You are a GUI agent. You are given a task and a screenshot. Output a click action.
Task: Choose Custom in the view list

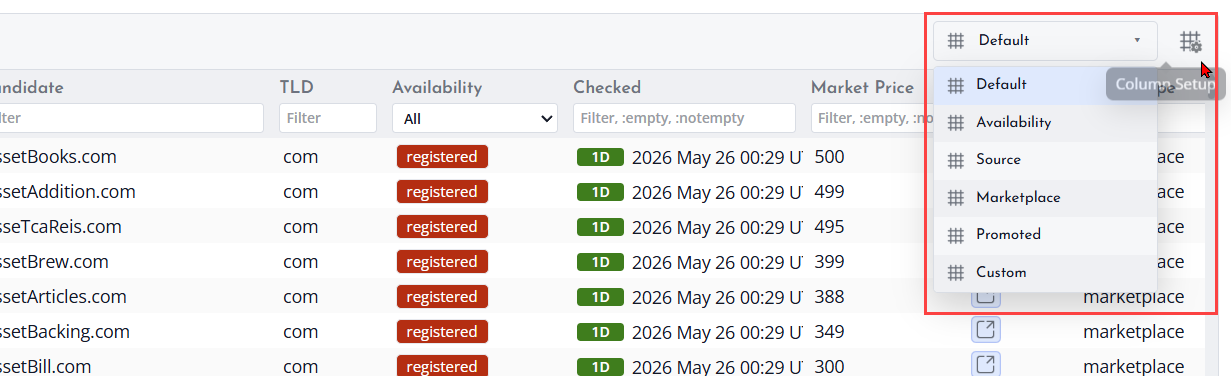coord(1045,272)
